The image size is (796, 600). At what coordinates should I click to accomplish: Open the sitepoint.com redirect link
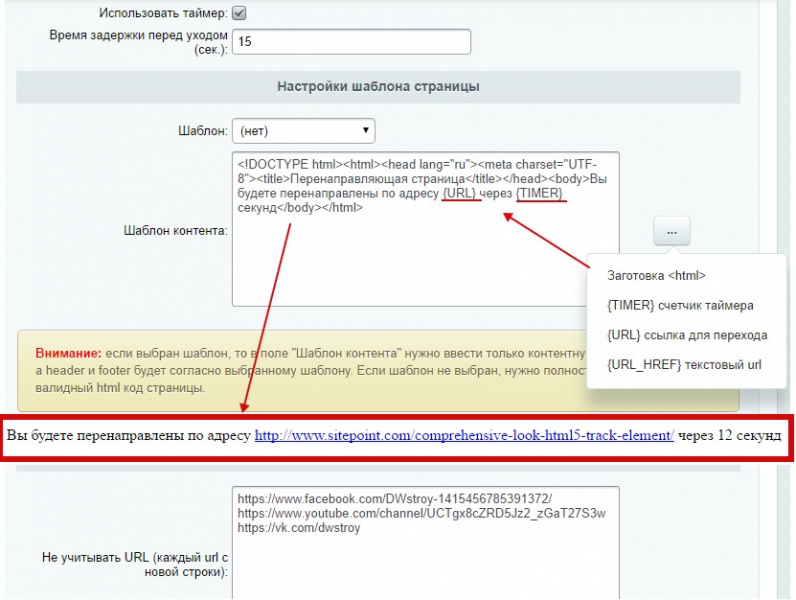pyautogui.click(x=464, y=436)
